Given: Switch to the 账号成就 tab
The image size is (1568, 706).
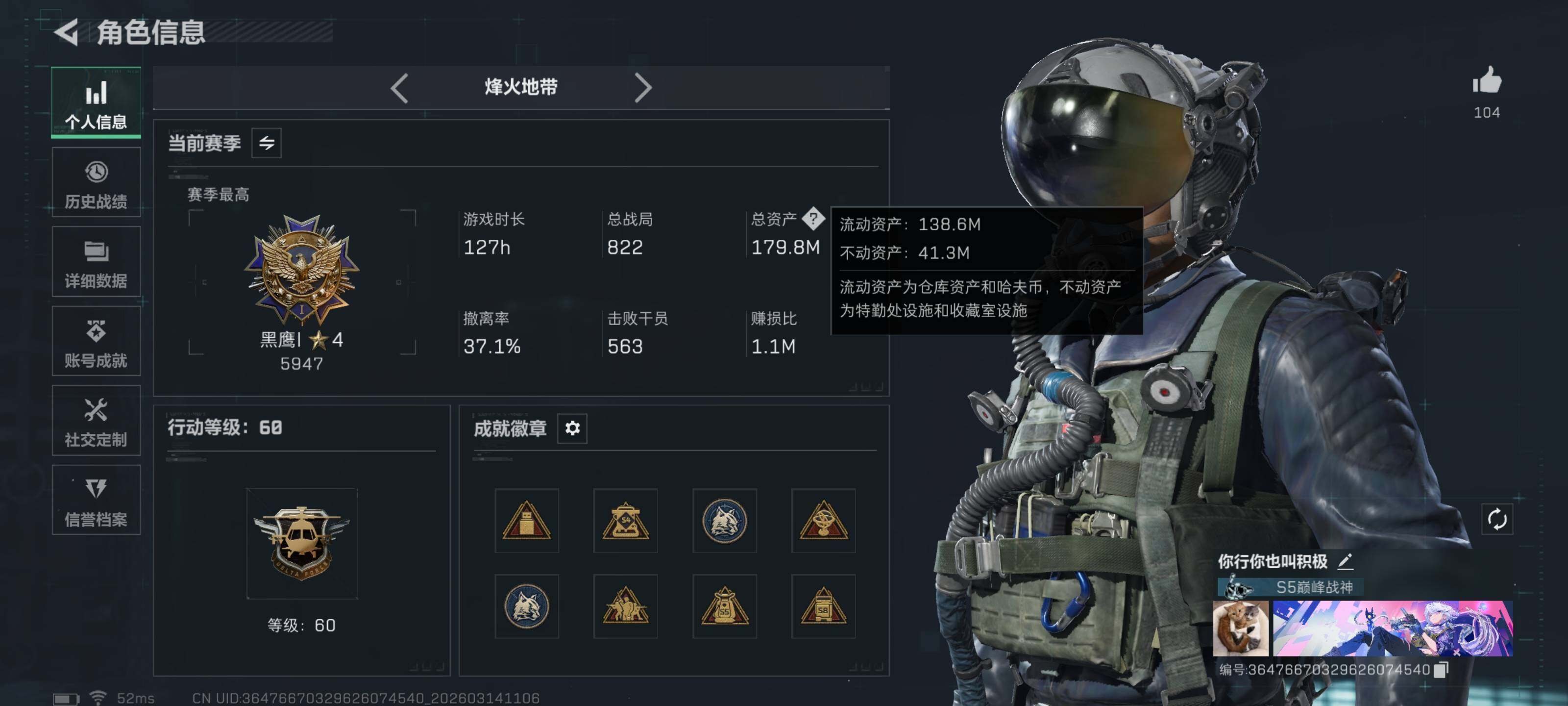Looking at the screenshot, I should point(96,341).
